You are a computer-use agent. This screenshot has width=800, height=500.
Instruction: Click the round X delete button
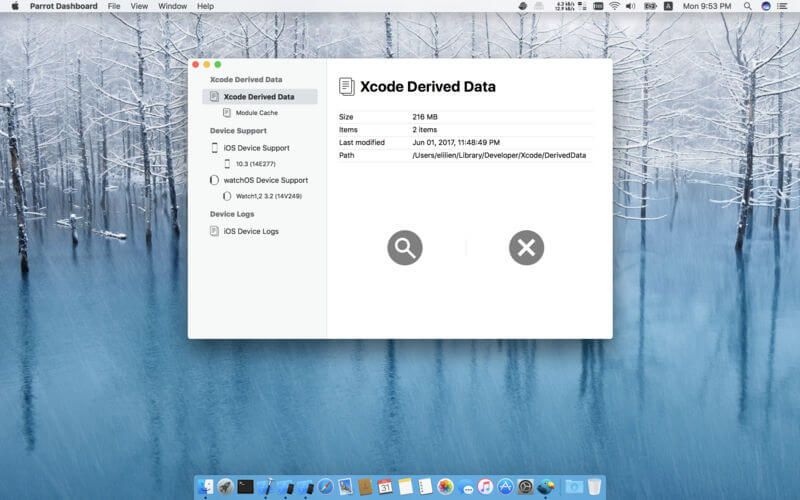click(x=527, y=248)
